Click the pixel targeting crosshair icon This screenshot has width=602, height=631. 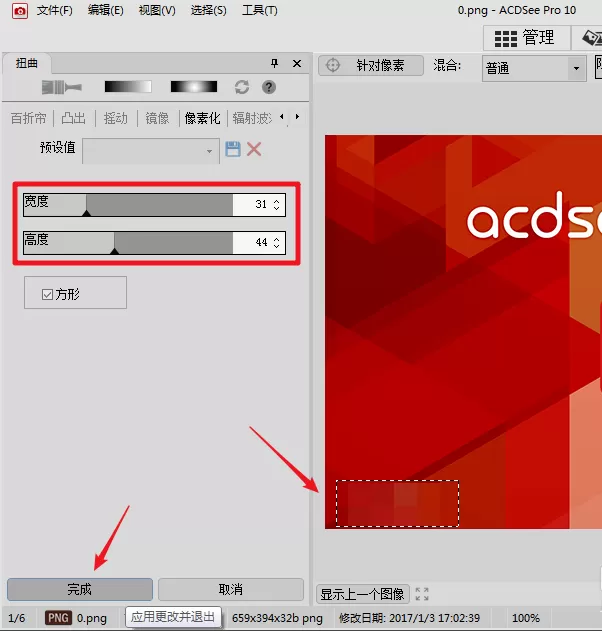click(333, 65)
